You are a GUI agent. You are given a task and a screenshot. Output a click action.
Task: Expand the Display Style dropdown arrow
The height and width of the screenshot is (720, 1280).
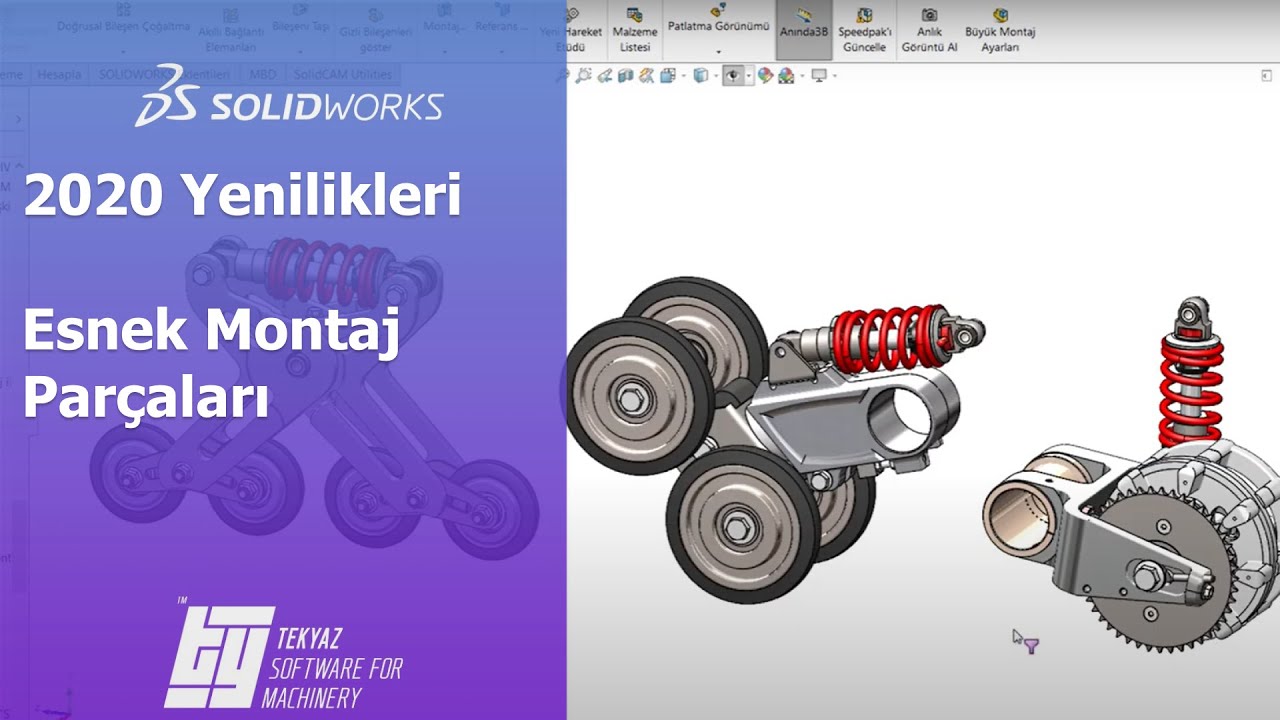pos(715,76)
